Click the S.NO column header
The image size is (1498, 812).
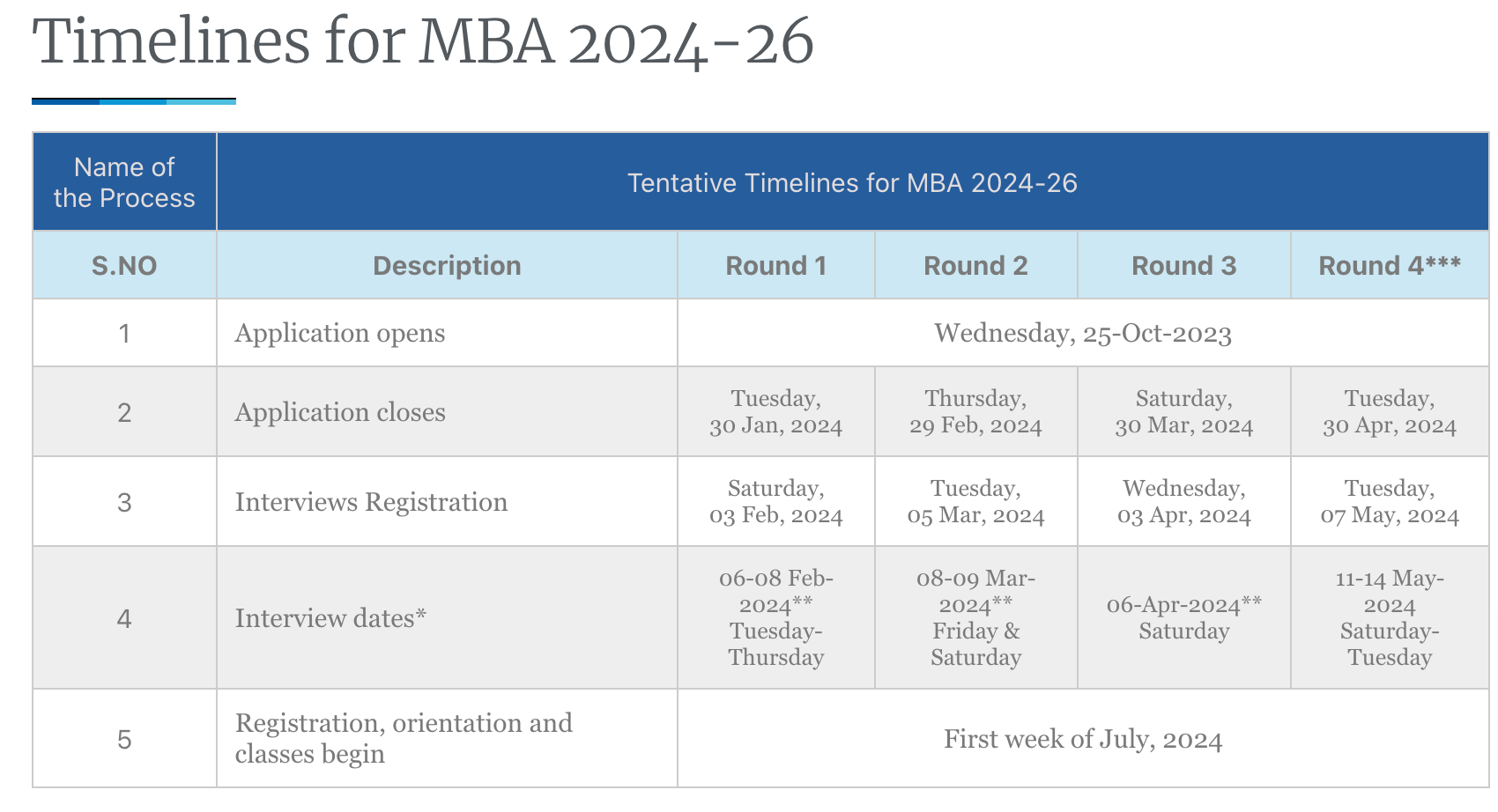click(124, 265)
